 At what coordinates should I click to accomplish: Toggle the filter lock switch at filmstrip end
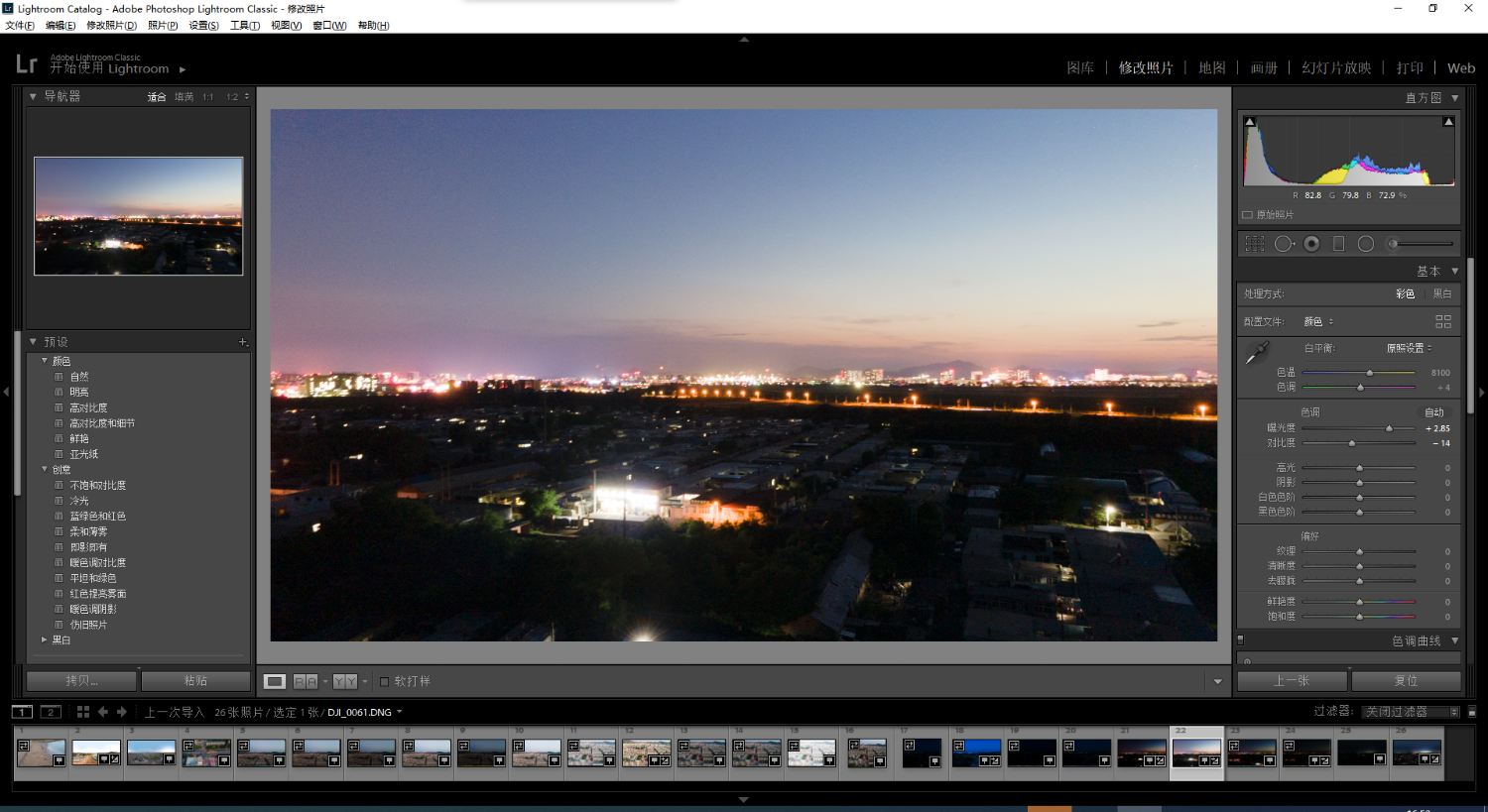1472,712
